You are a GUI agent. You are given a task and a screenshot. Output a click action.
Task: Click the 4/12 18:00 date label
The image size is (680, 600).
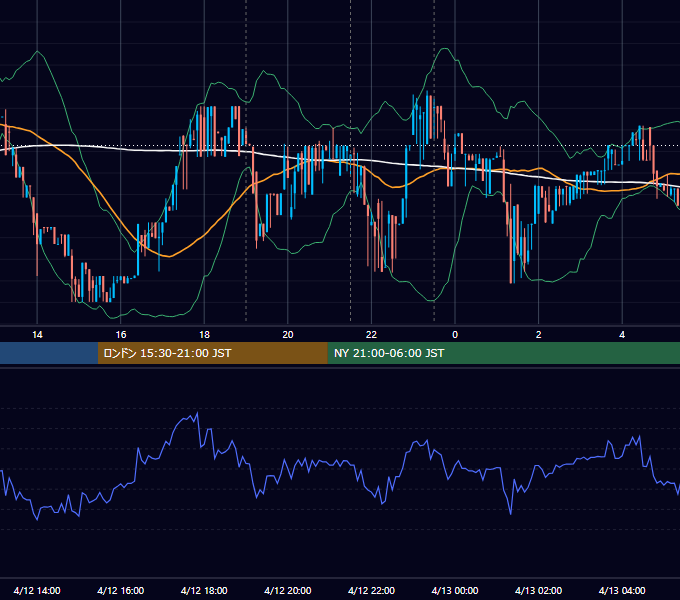point(204,590)
